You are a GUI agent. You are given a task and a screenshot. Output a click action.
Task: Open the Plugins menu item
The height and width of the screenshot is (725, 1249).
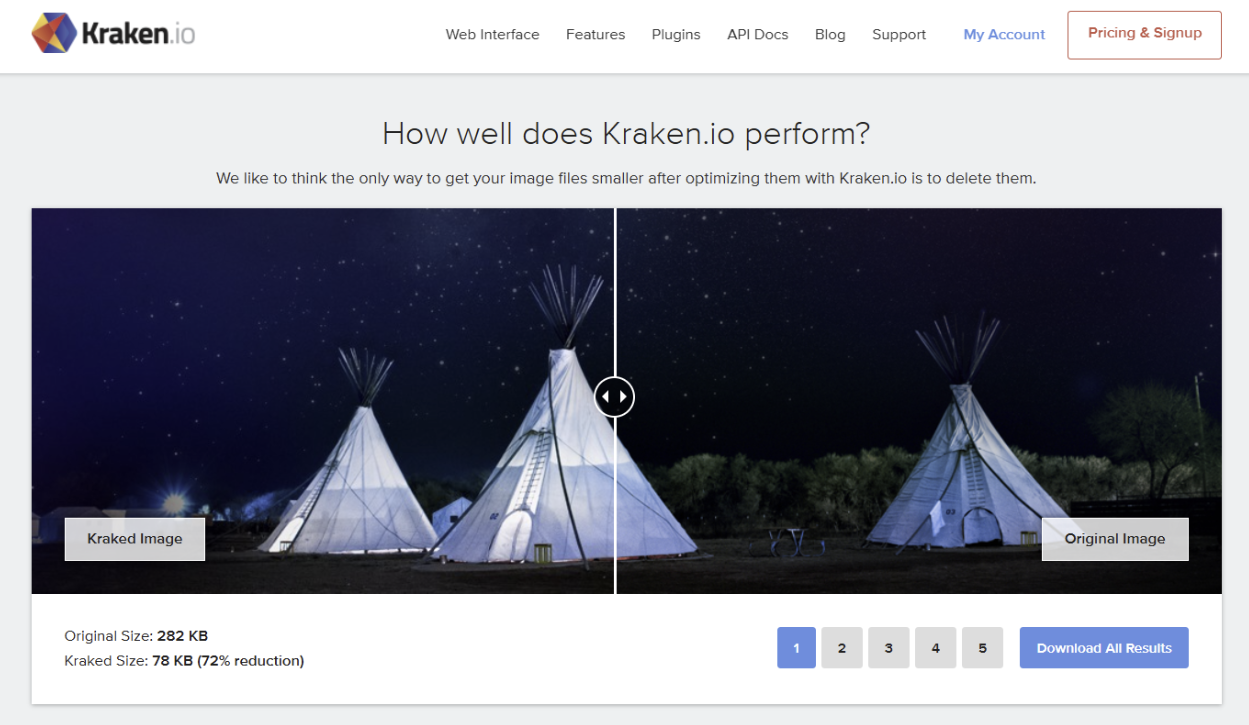(676, 34)
